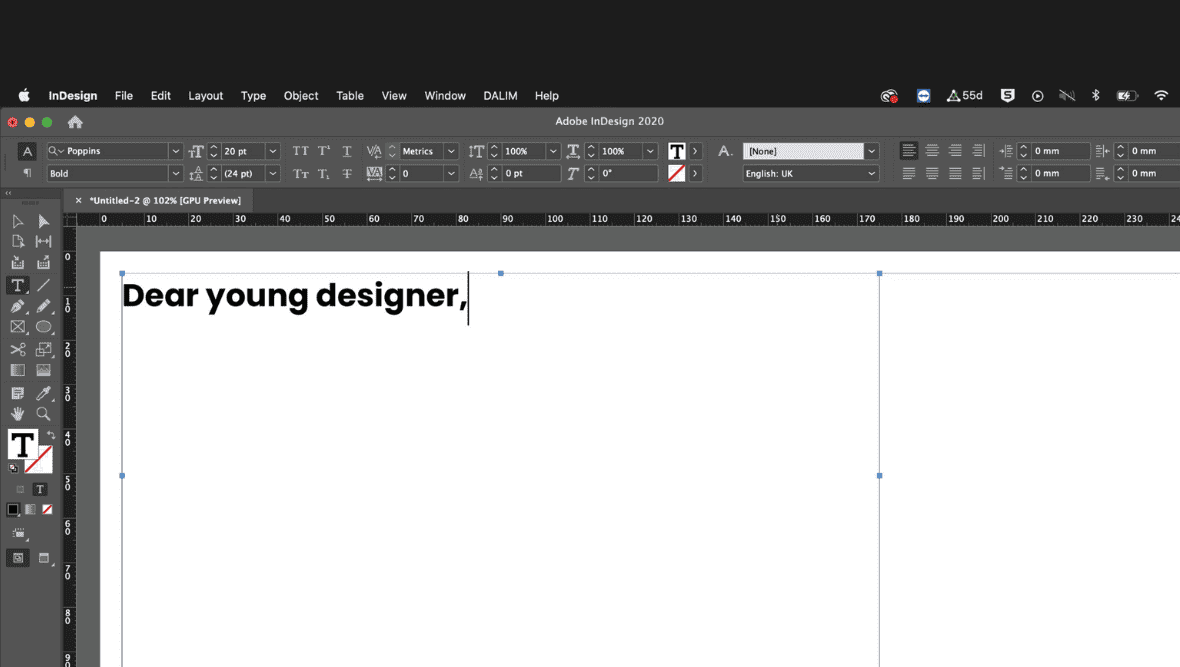Select the Selection tool

click(17, 220)
